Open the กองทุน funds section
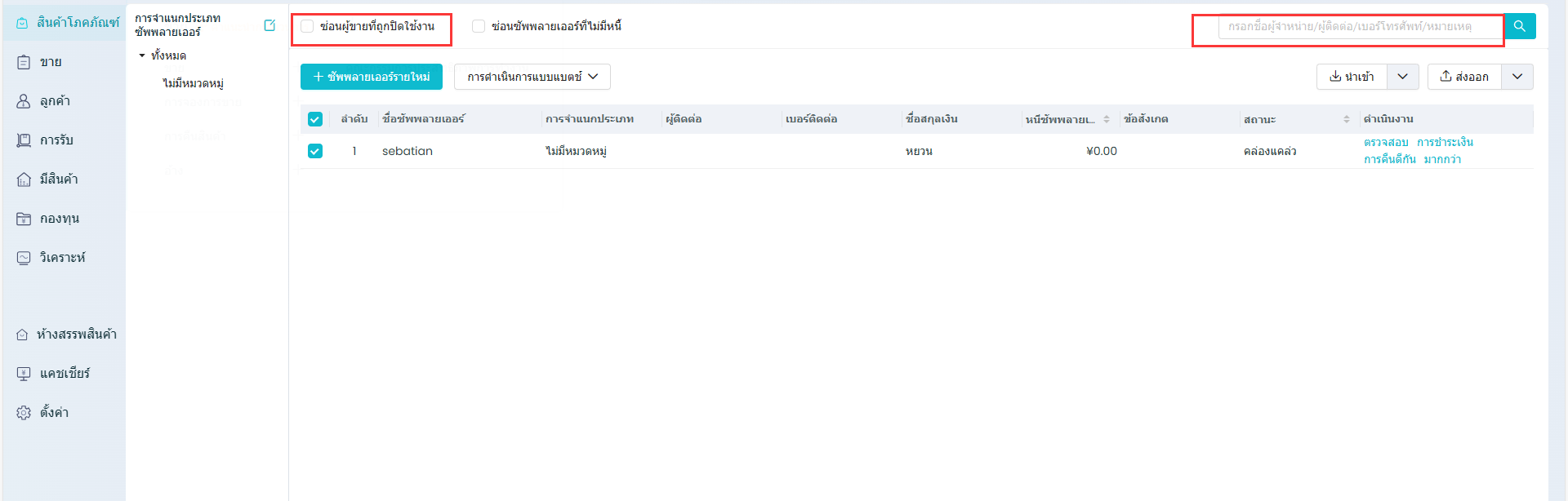Viewport: 1568px width, 501px height. pyautogui.click(x=59, y=219)
